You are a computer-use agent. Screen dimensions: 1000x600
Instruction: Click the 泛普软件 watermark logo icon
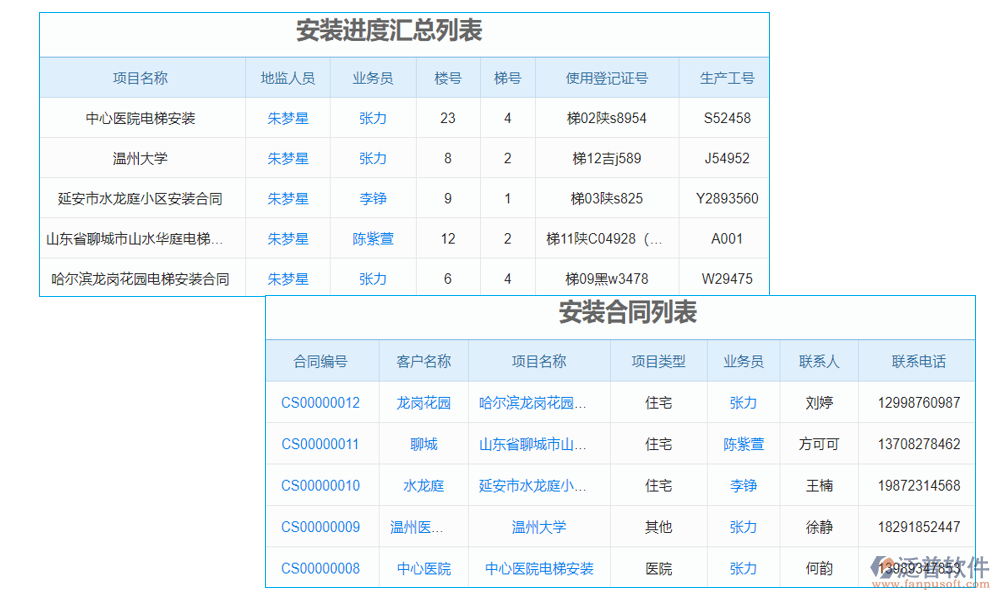point(882,567)
